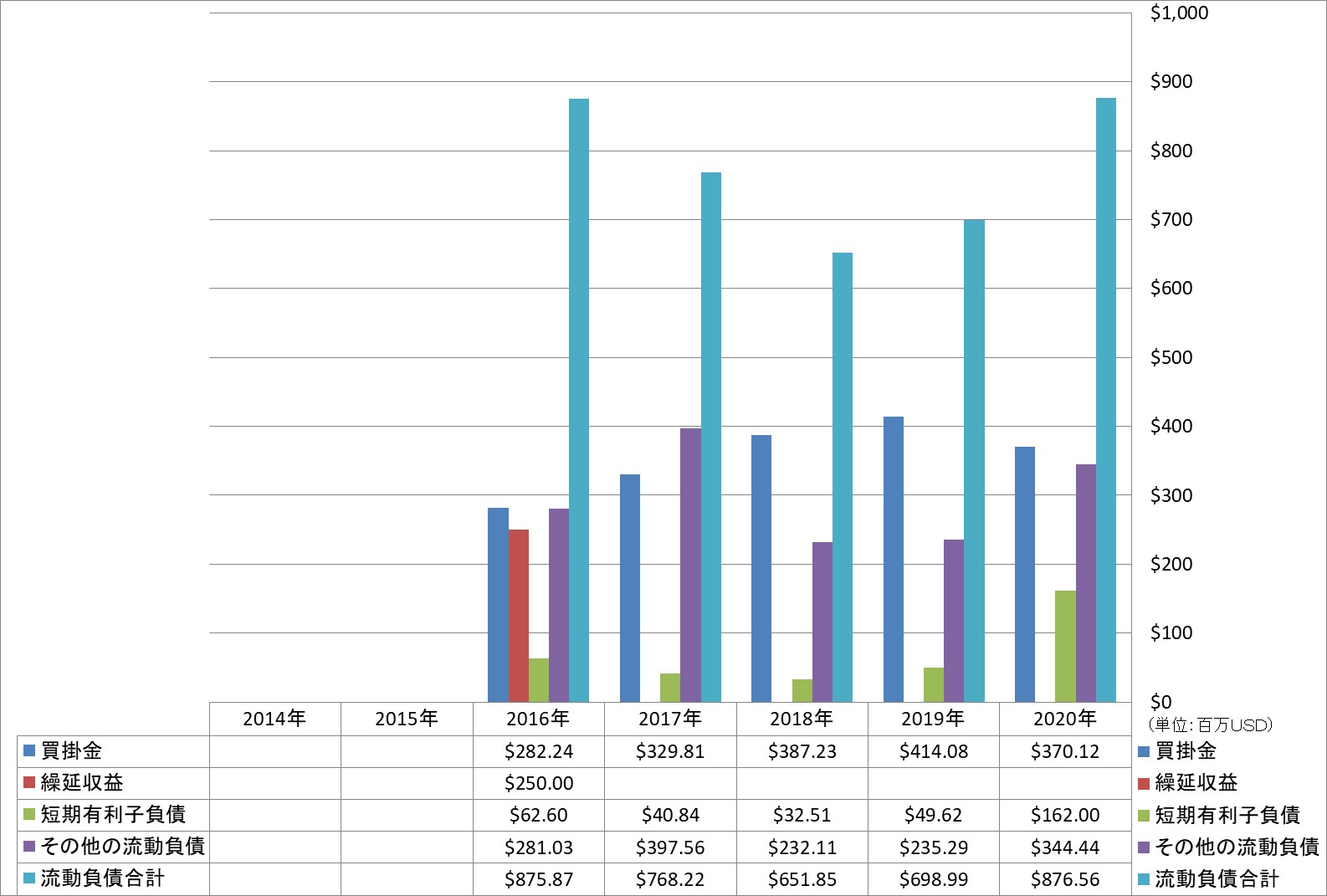This screenshot has height=896, width=1327.
Task: Click the $876.56 total cell
Action: click(1065, 879)
